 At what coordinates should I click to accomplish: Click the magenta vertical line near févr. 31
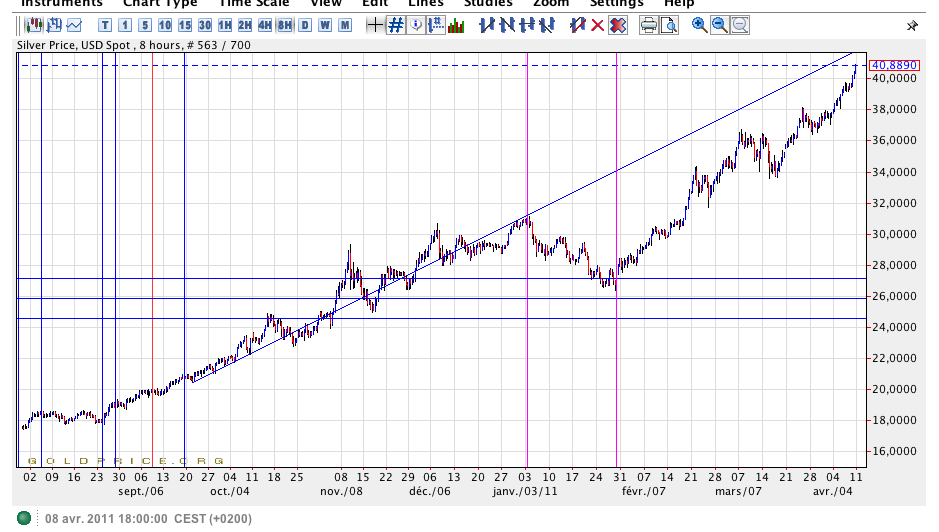tap(616, 259)
